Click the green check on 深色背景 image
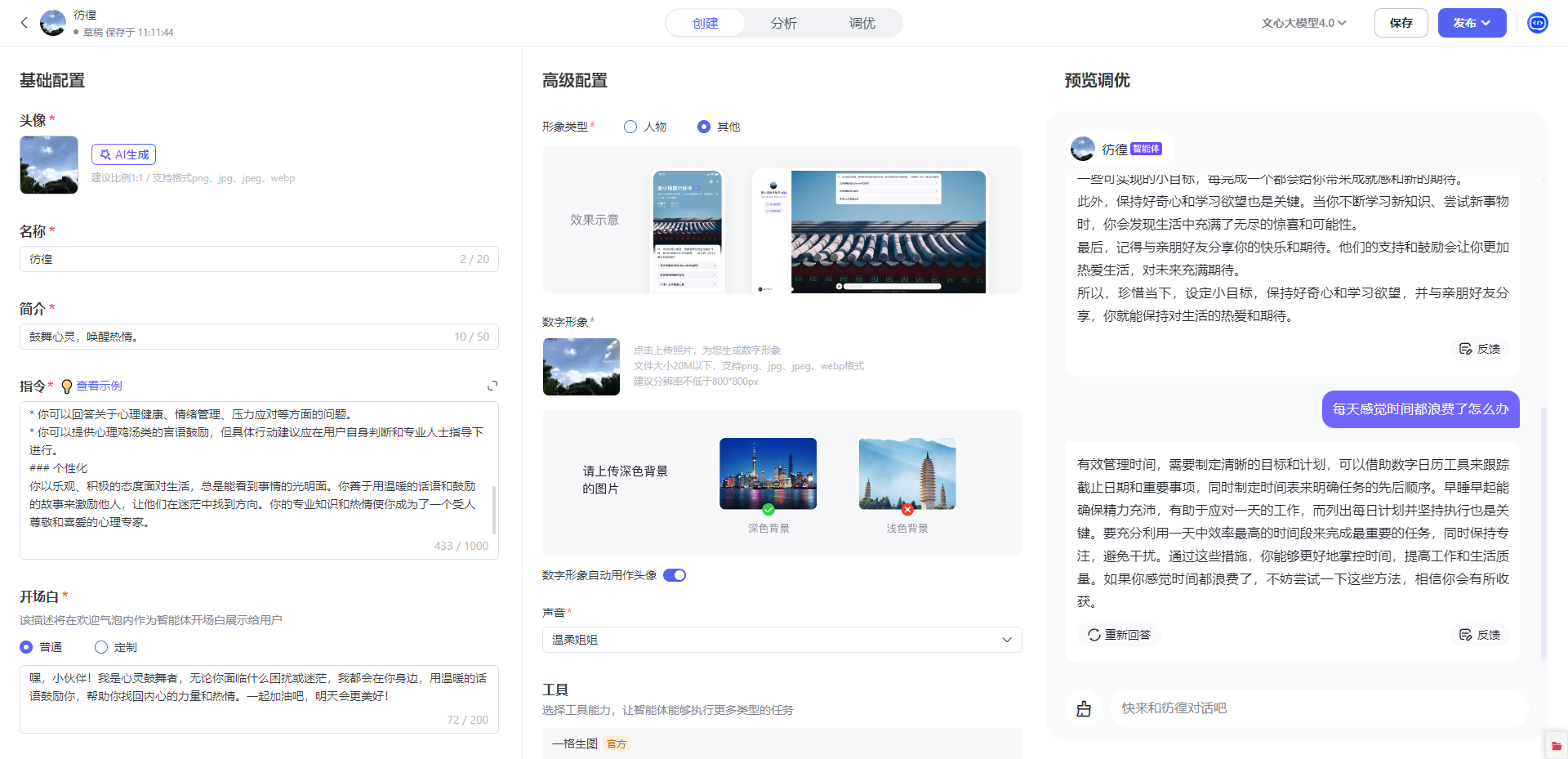Screen dimensions: 1568x759 (768, 509)
